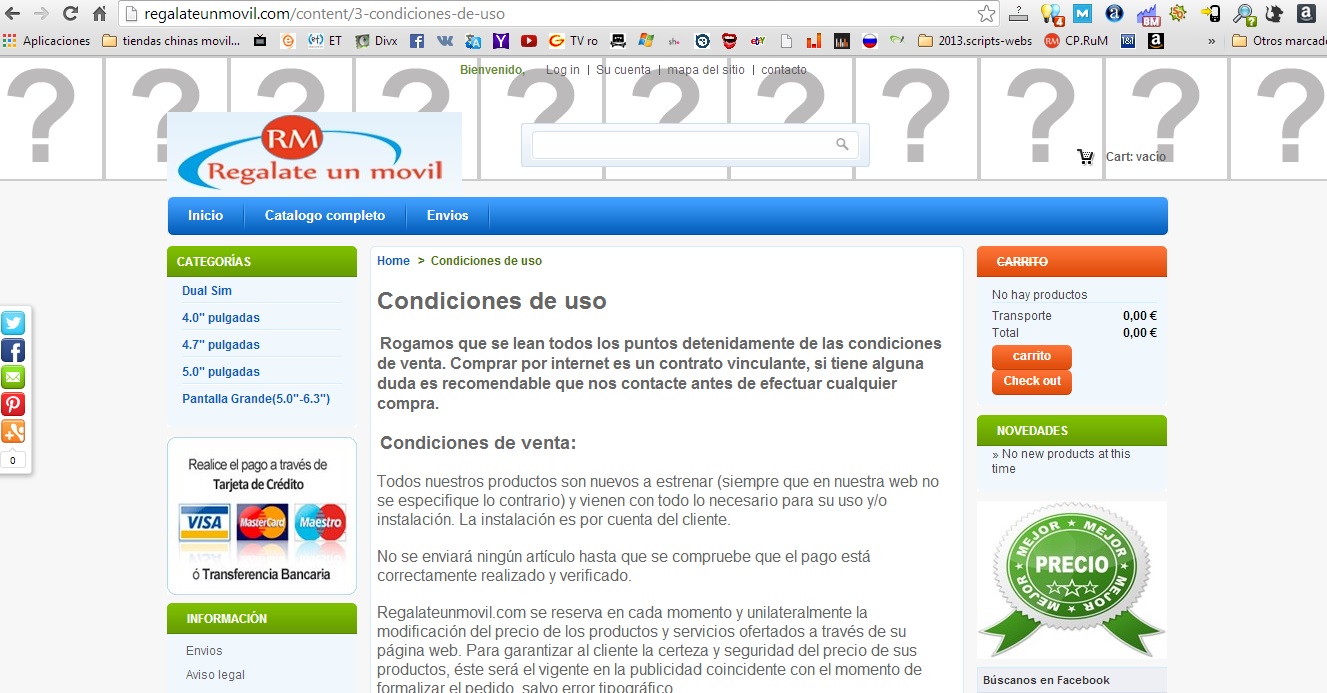The height and width of the screenshot is (693, 1327).
Task: Reload the page with the refresh icon
Action: pyautogui.click(x=70, y=14)
